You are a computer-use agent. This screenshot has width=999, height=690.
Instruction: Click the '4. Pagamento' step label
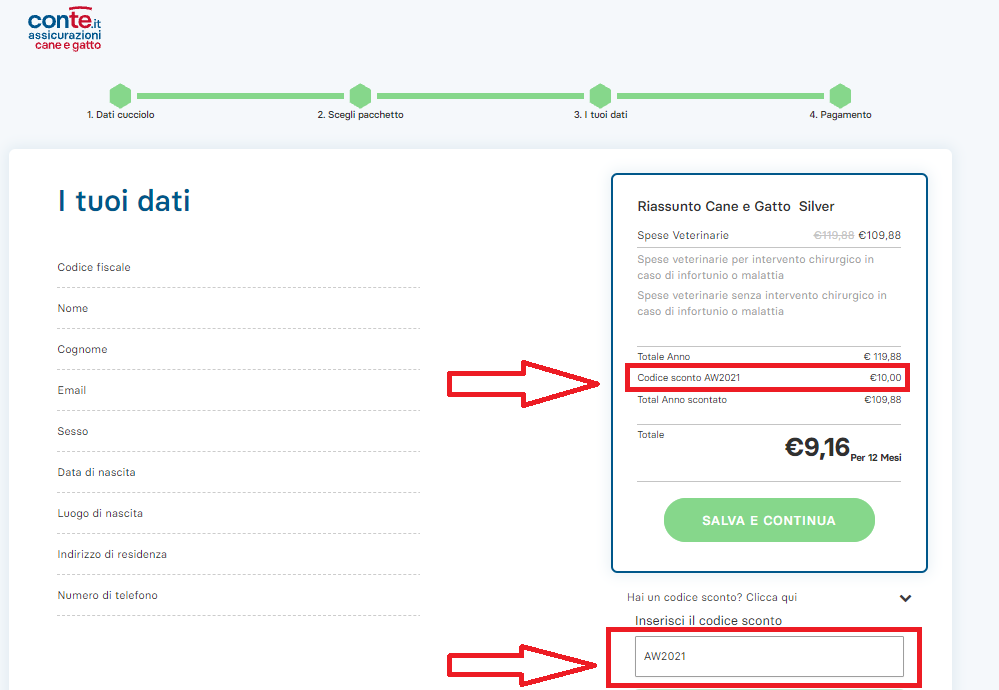(x=840, y=115)
